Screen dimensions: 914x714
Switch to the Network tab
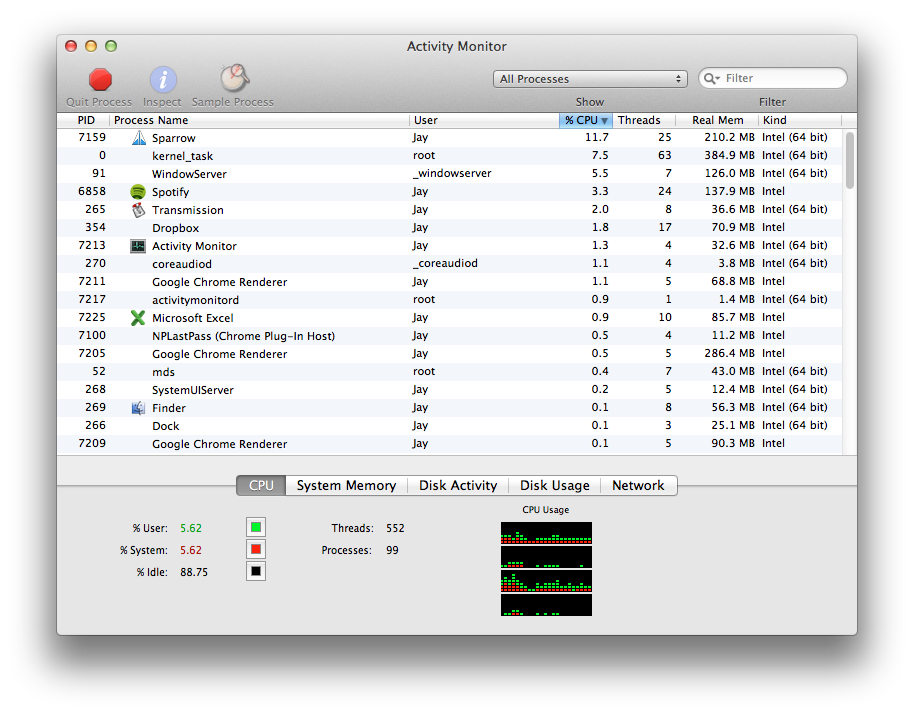click(x=638, y=486)
